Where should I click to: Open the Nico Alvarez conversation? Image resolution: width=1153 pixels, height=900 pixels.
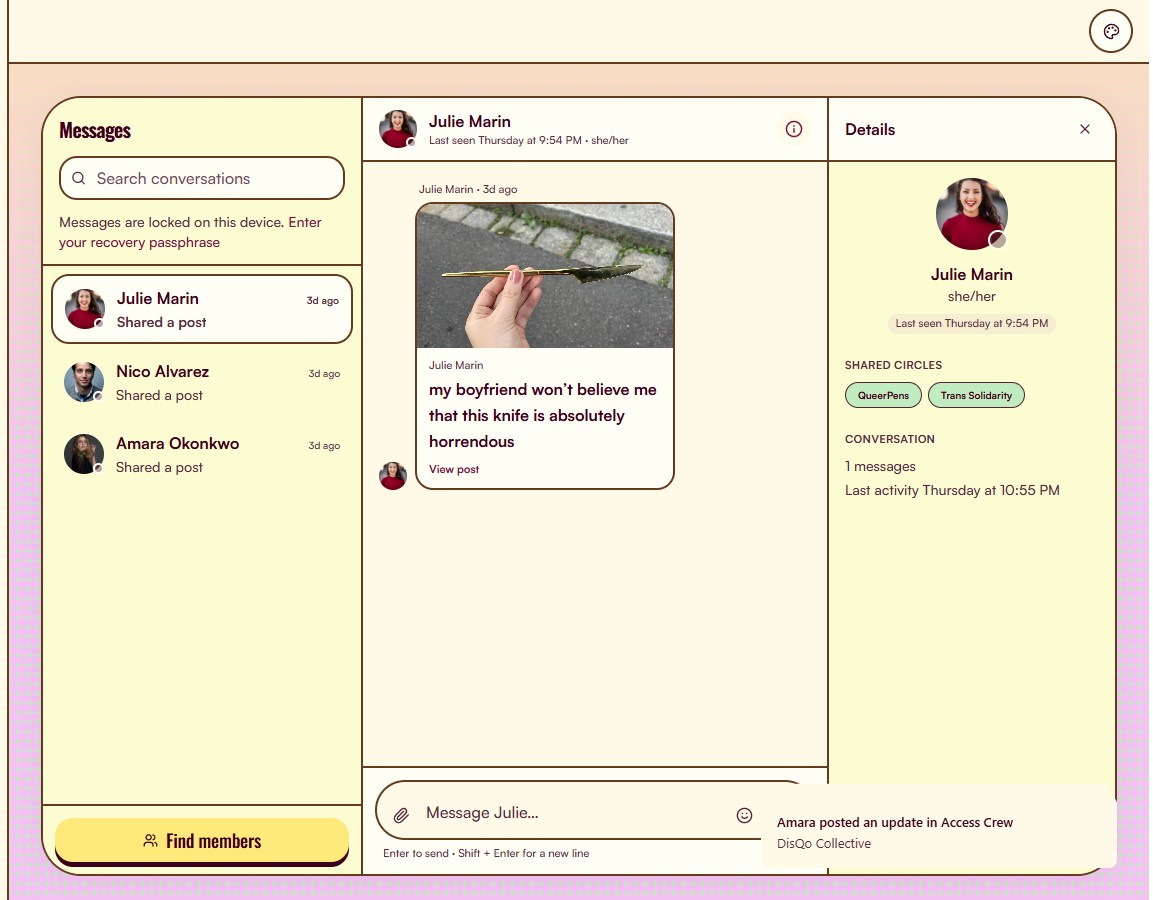(x=201, y=382)
